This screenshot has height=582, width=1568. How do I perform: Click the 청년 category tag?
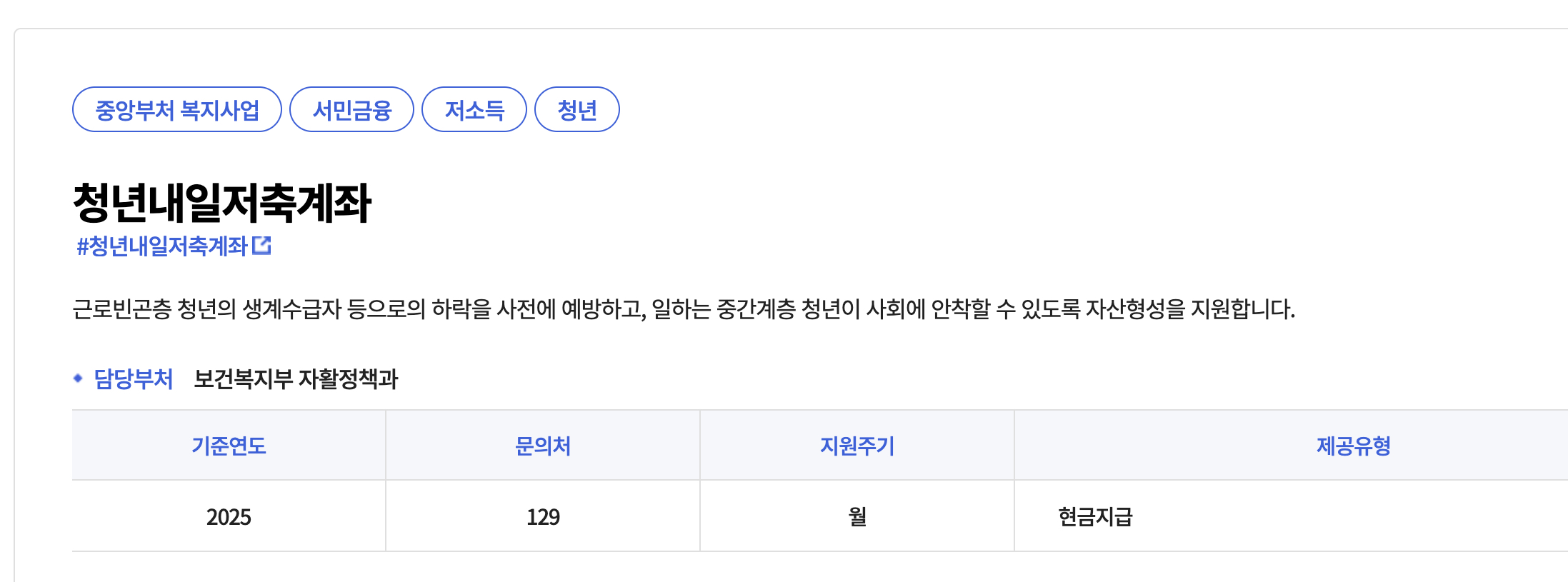click(x=579, y=109)
